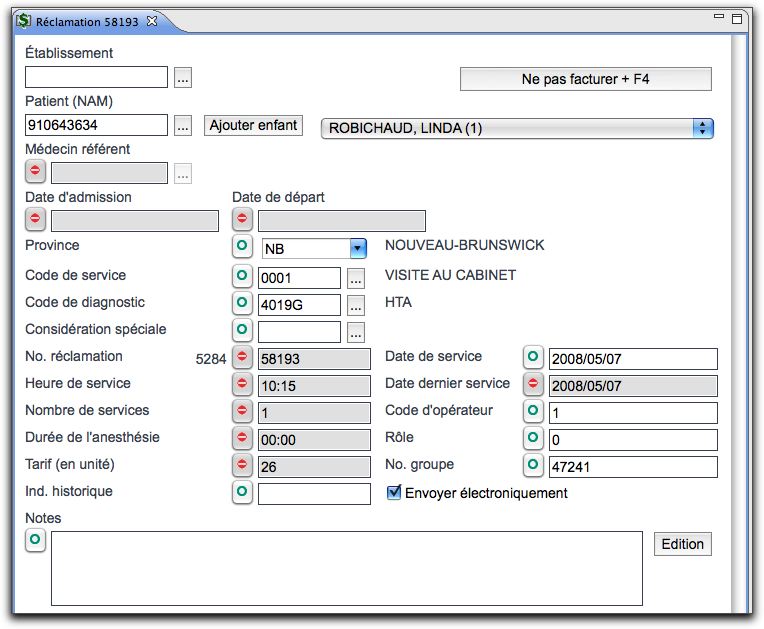Click the Nombre de services field
The image size is (764, 629).
314,413
